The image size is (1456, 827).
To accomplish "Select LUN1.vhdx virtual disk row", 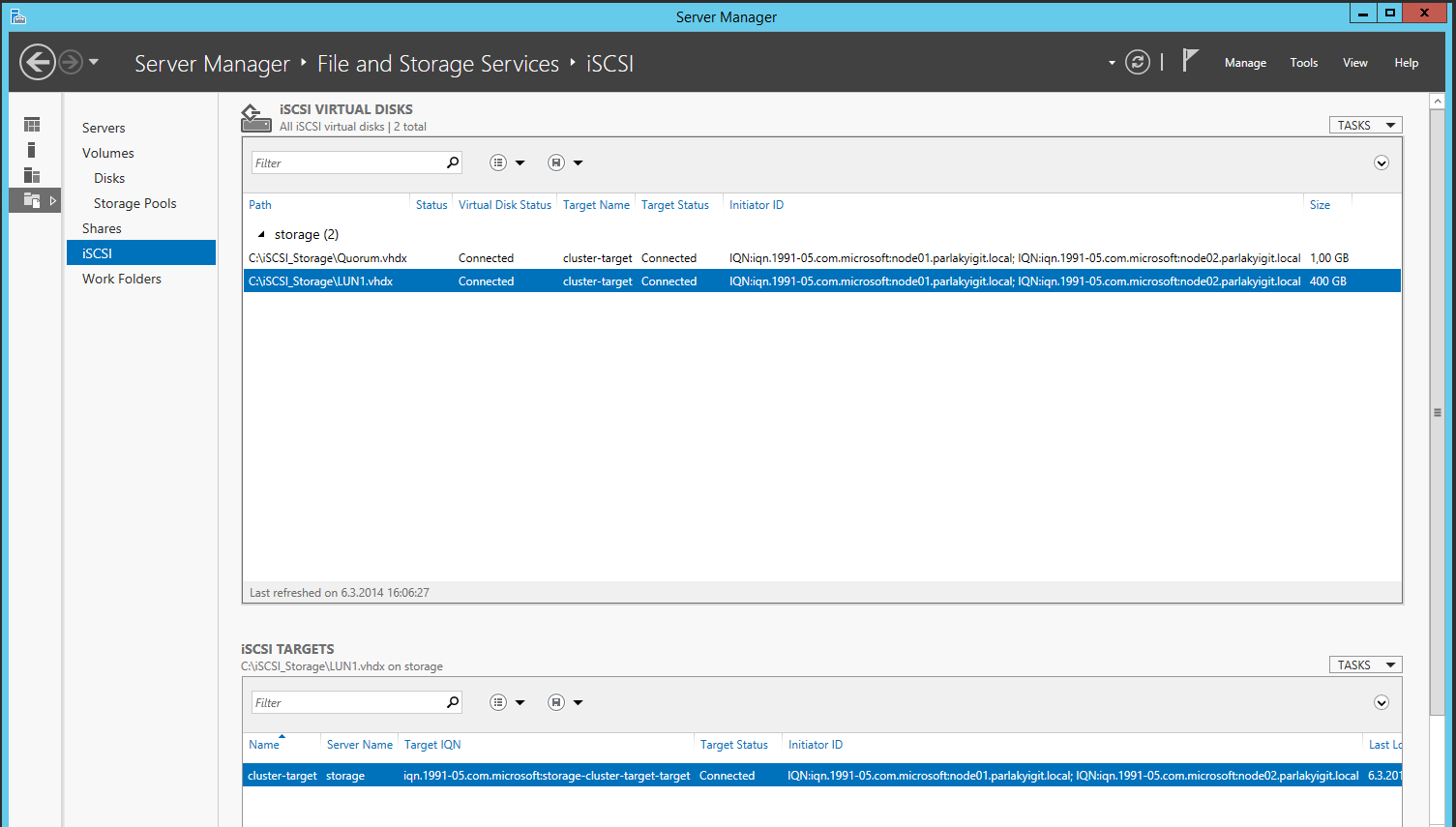I will [821, 281].
